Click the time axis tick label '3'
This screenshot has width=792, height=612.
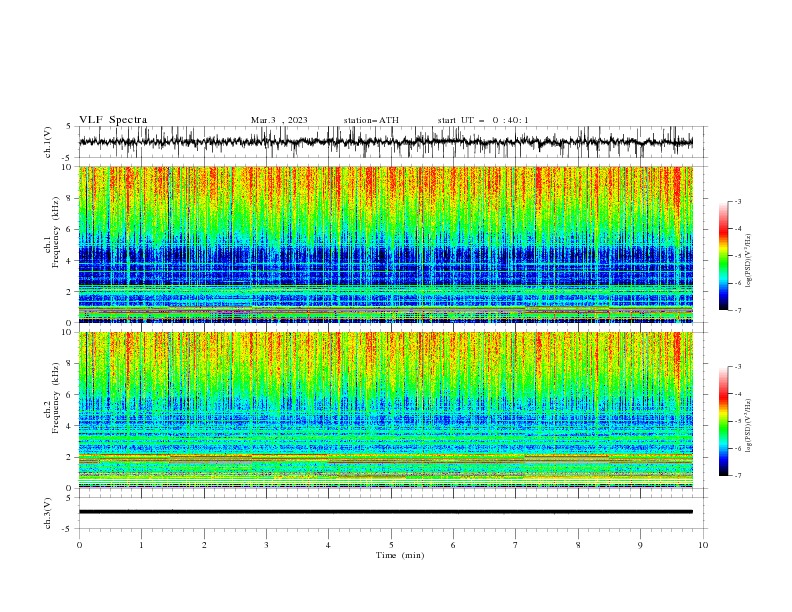click(266, 545)
